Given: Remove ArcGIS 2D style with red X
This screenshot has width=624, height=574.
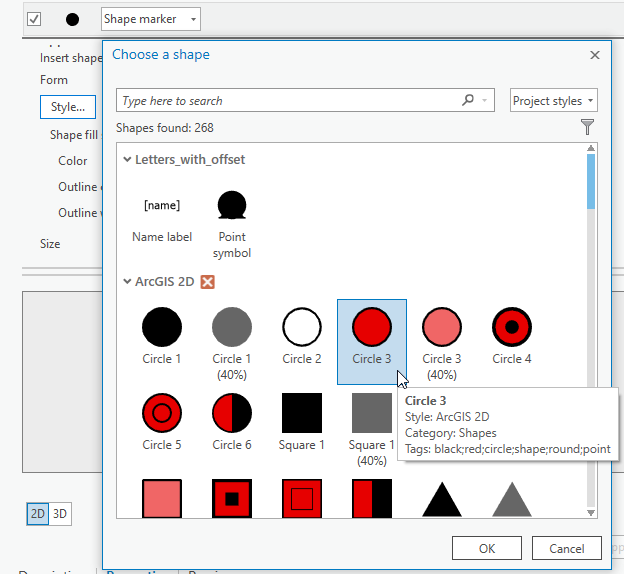Looking at the screenshot, I should (207, 282).
